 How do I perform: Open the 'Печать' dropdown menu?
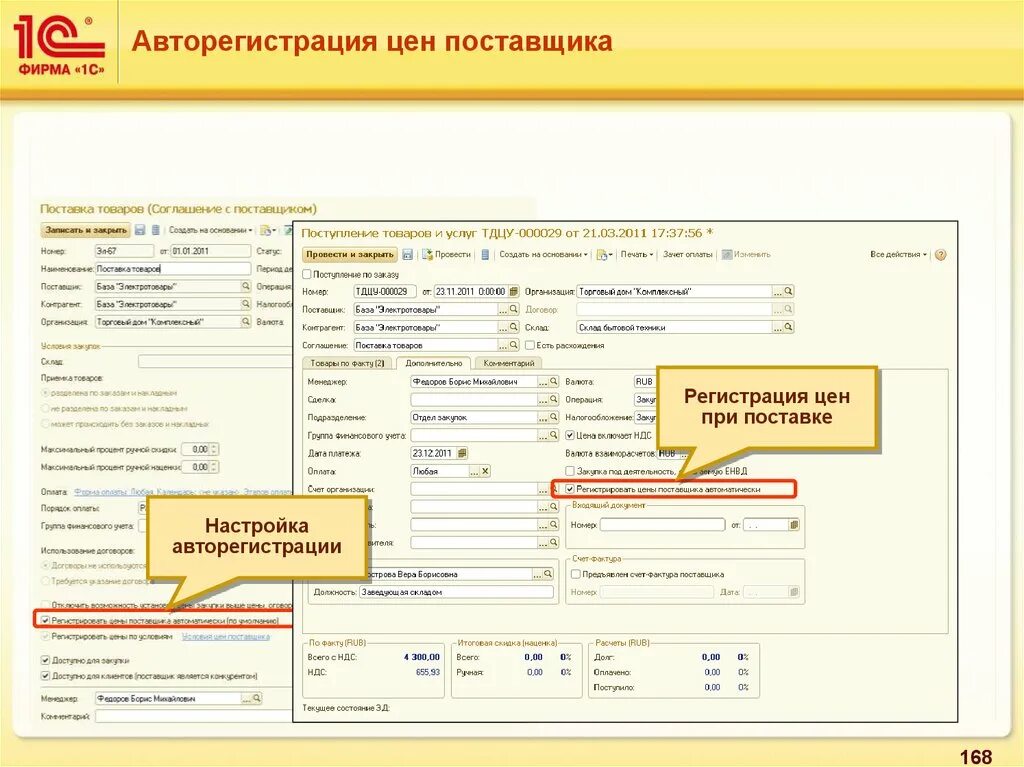tap(637, 255)
